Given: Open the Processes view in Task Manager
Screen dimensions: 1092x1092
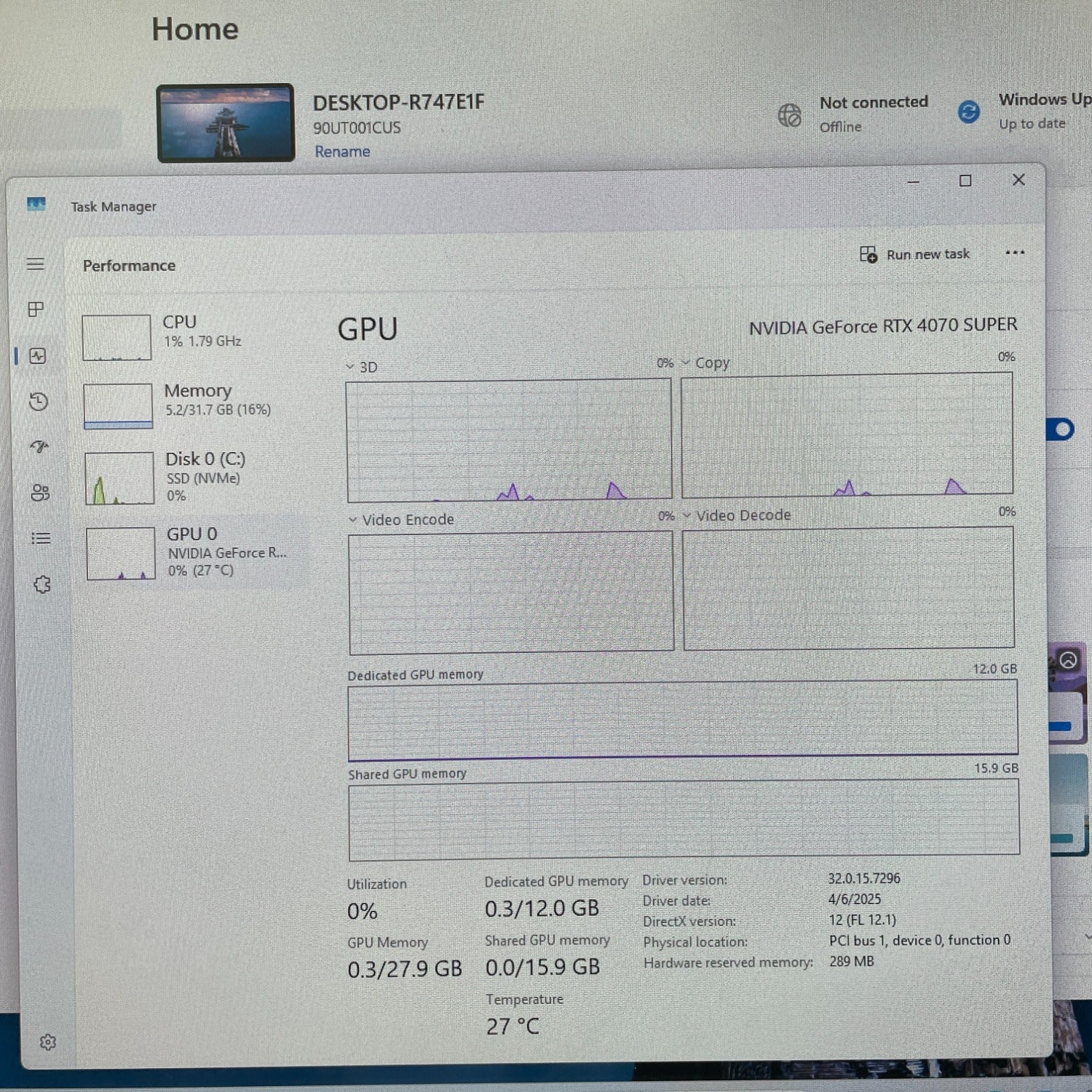Looking at the screenshot, I should click(34, 309).
